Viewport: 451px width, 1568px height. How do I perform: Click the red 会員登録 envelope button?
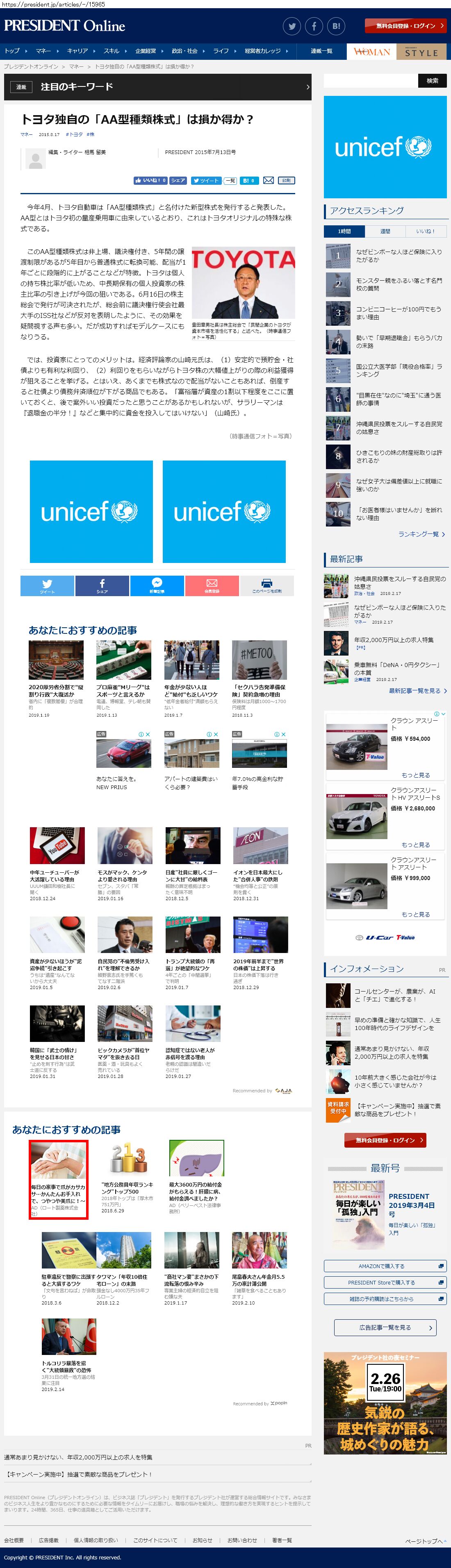tap(212, 585)
